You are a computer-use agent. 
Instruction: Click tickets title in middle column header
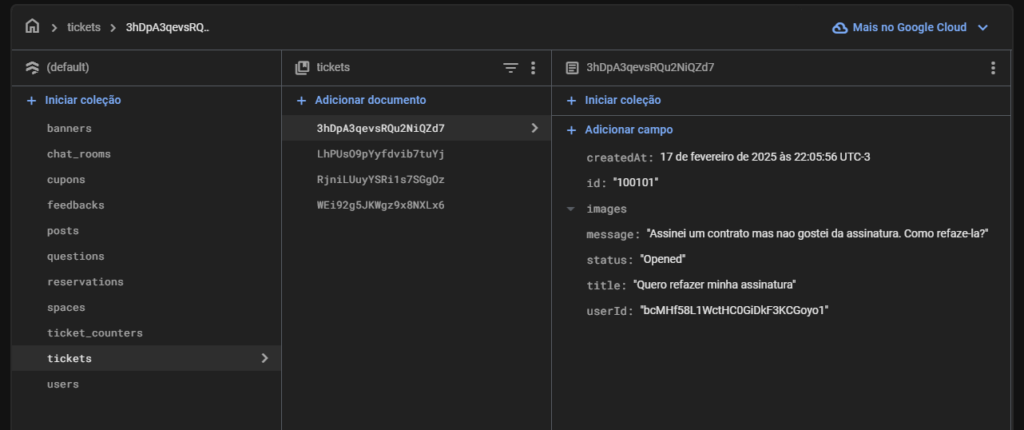click(333, 67)
